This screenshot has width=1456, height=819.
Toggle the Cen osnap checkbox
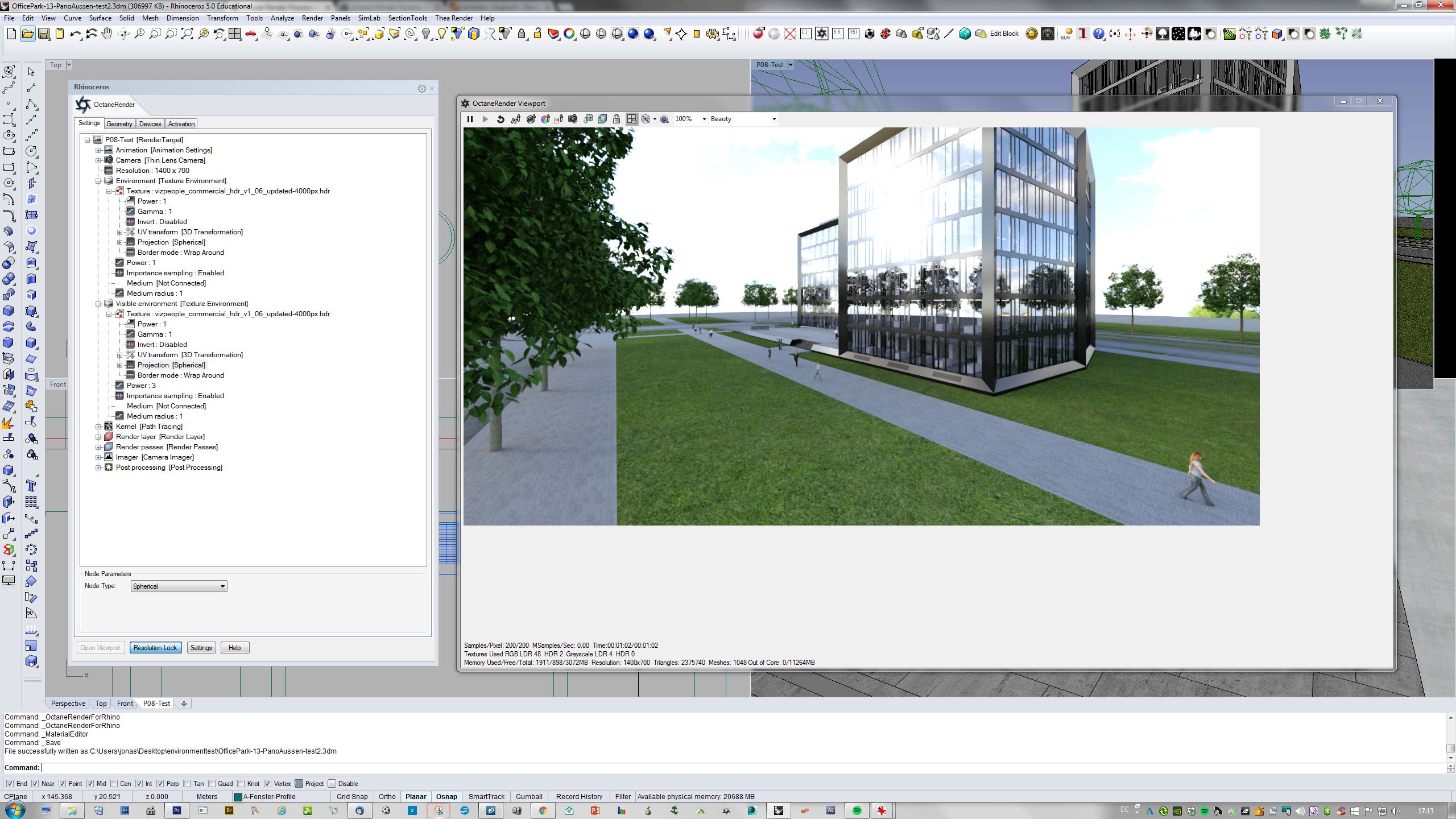114,783
